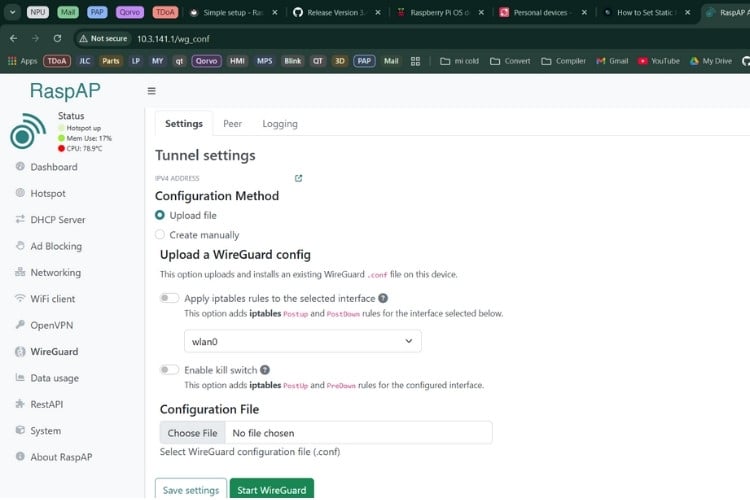Switch to Release Version GitHub tab

337,12
